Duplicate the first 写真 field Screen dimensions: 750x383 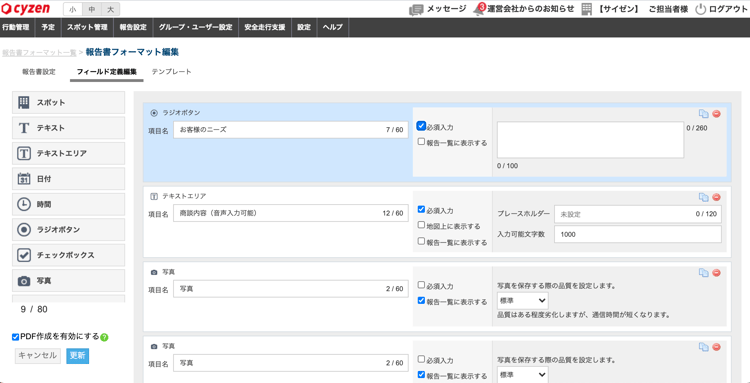(703, 273)
